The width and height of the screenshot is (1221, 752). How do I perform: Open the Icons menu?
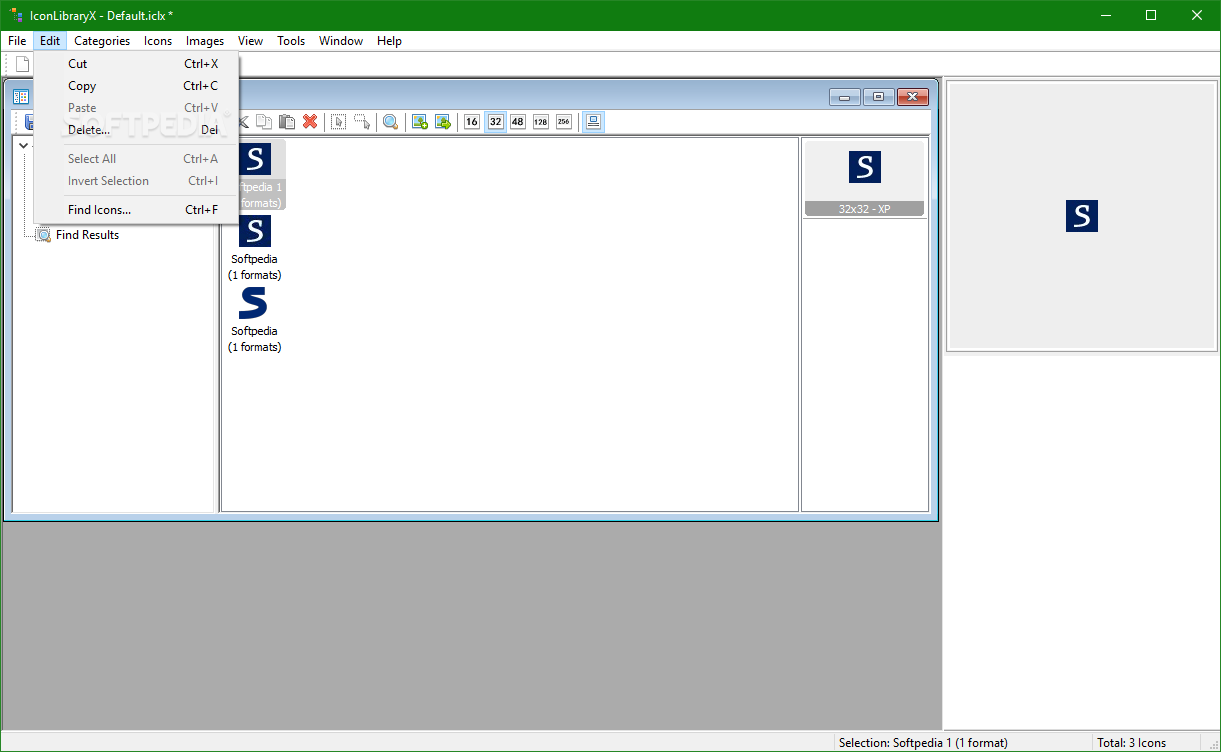tap(158, 41)
